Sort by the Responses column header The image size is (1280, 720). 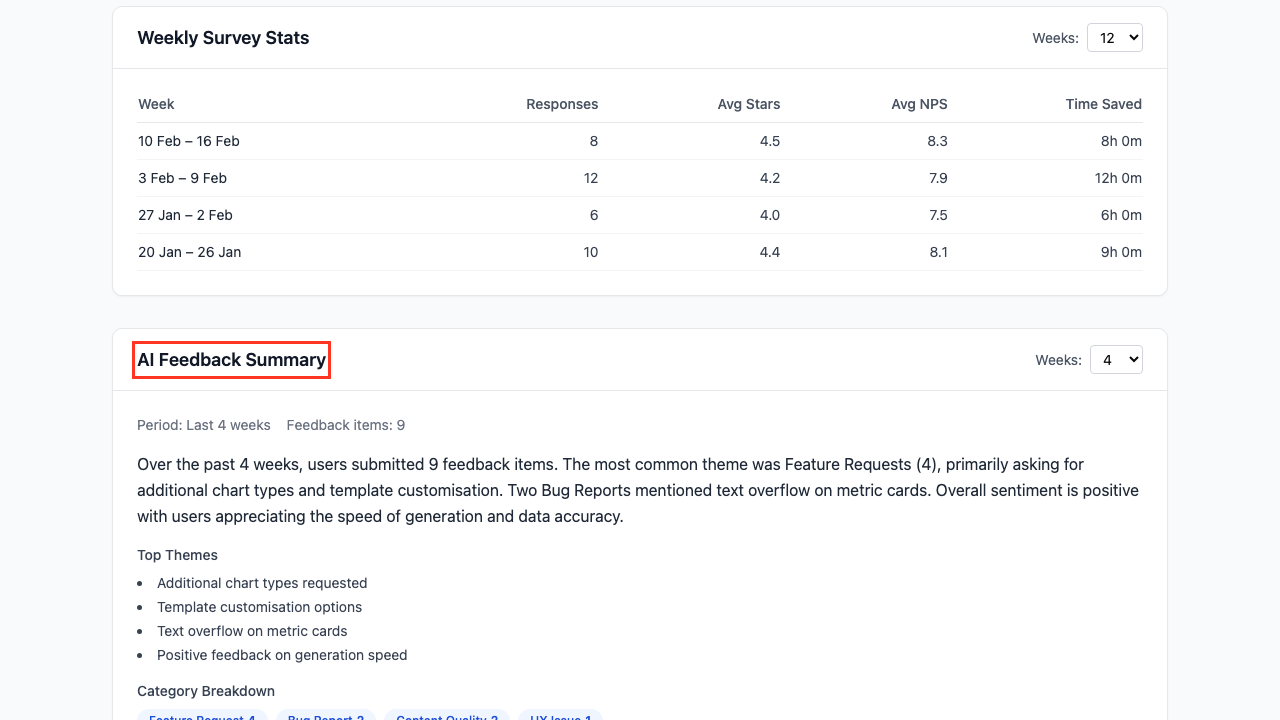(562, 104)
